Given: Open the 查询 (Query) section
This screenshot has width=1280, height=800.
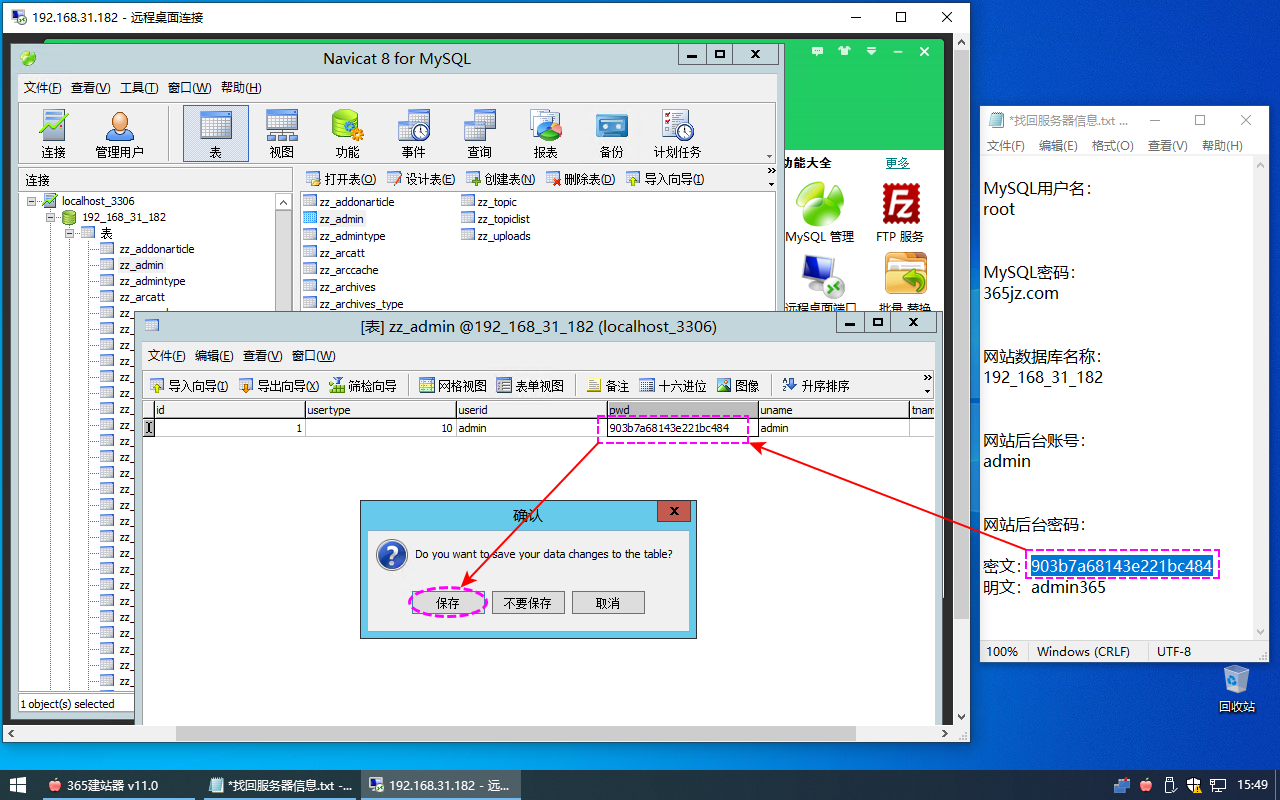Looking at the screenshot, I should coord(479,134).
